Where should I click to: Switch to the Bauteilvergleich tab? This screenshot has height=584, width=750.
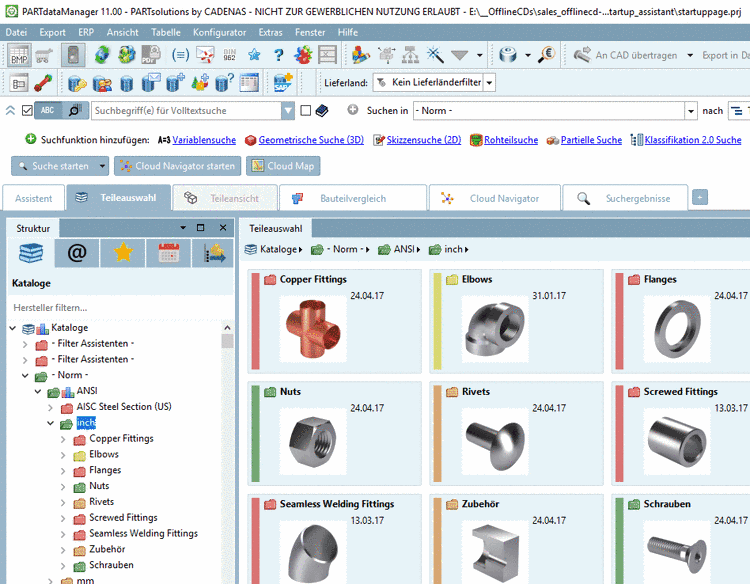tap(353, 198)
